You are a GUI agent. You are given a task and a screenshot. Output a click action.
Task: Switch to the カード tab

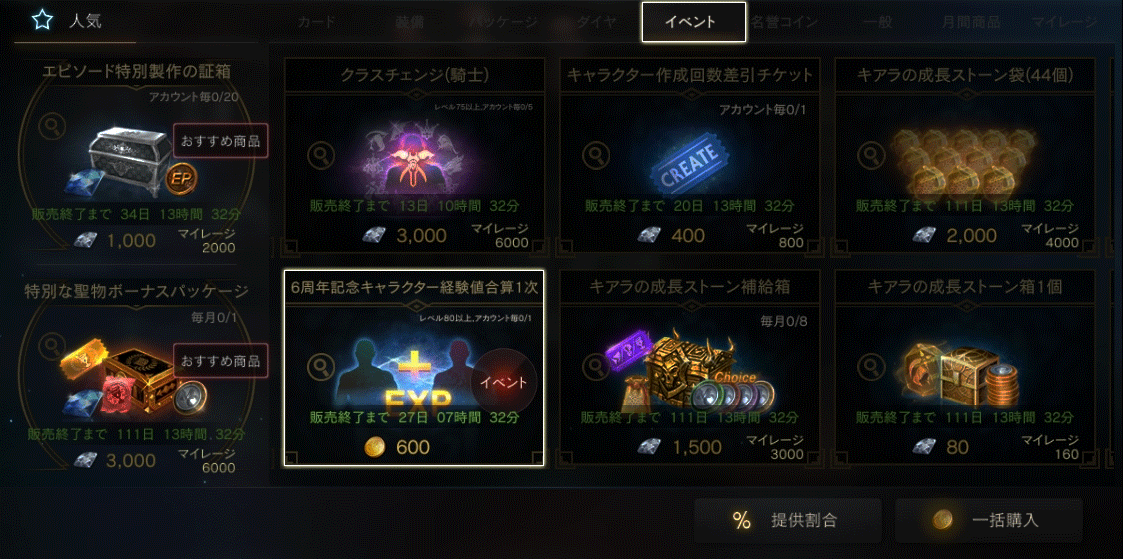click(x=316, y=21)
